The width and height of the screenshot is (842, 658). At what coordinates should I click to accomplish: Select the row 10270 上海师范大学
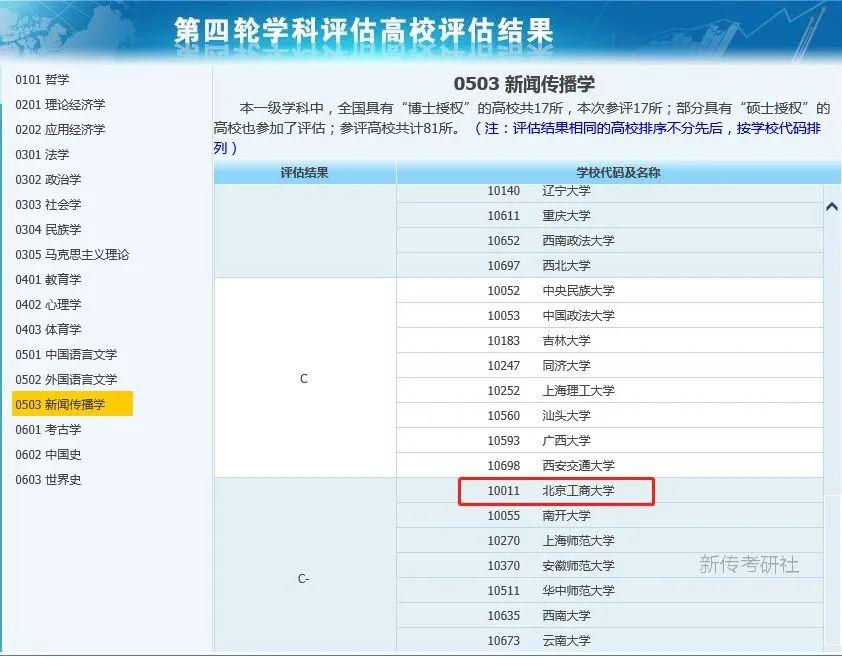tap(609, 540)
